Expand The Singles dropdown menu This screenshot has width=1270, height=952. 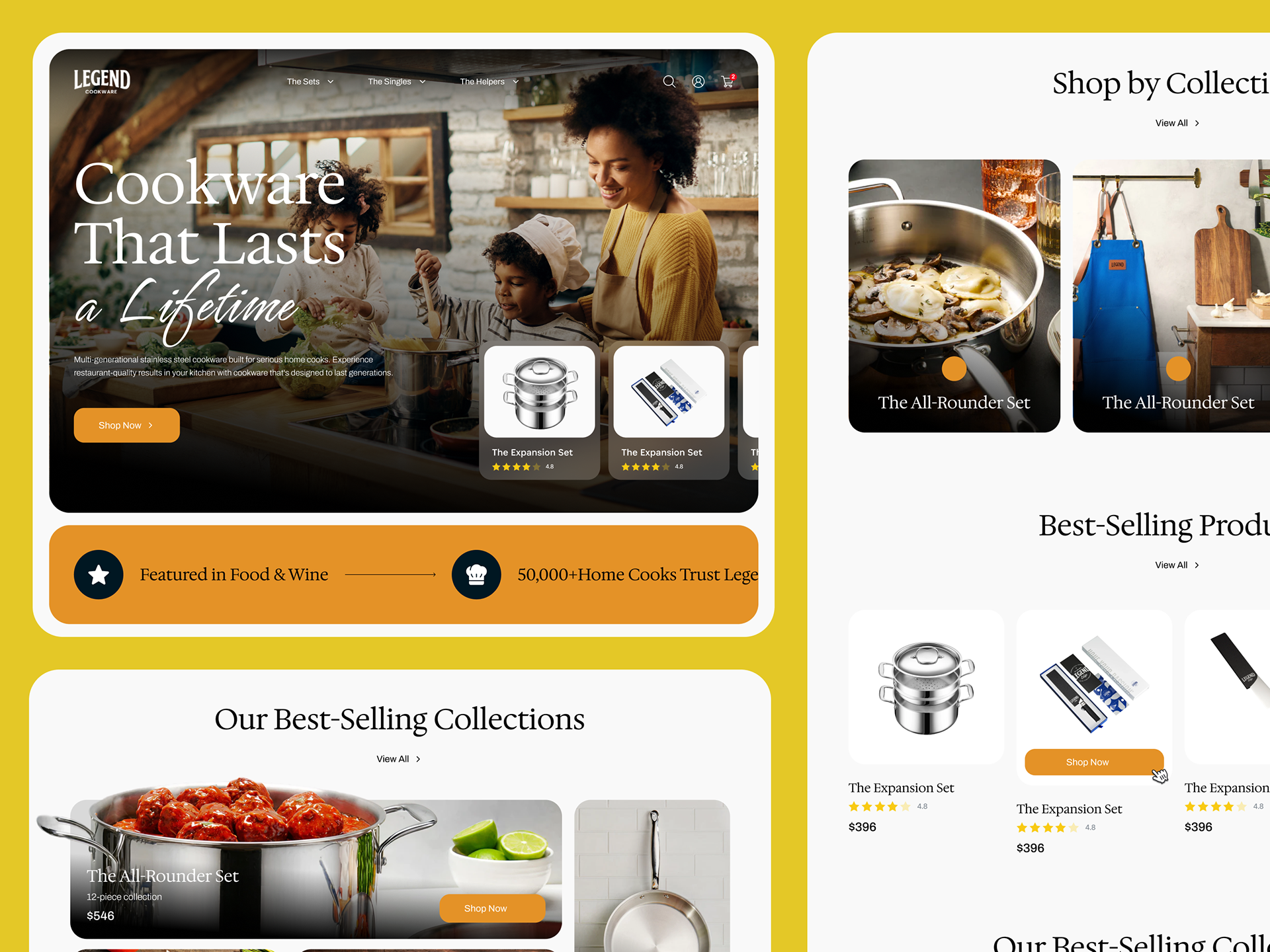coord(397,81)
